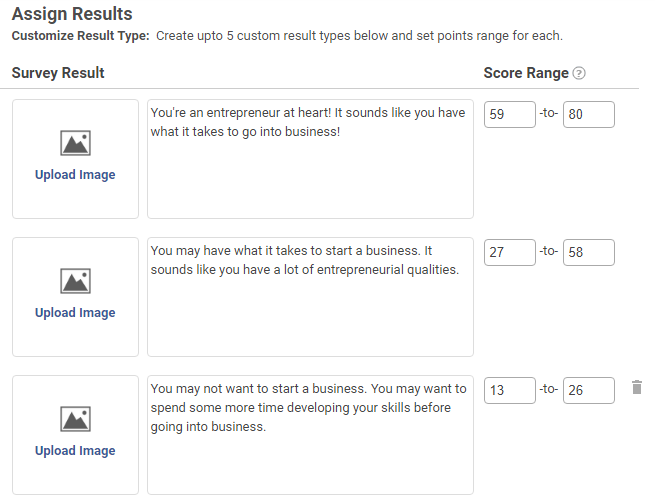Focus the score range start field with 27
The width and height of the screenshot is (655, 496).
point(509,252)
